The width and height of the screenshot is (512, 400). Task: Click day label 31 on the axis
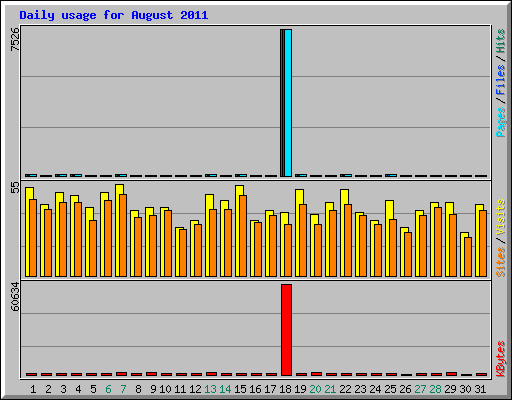[480, 389]
